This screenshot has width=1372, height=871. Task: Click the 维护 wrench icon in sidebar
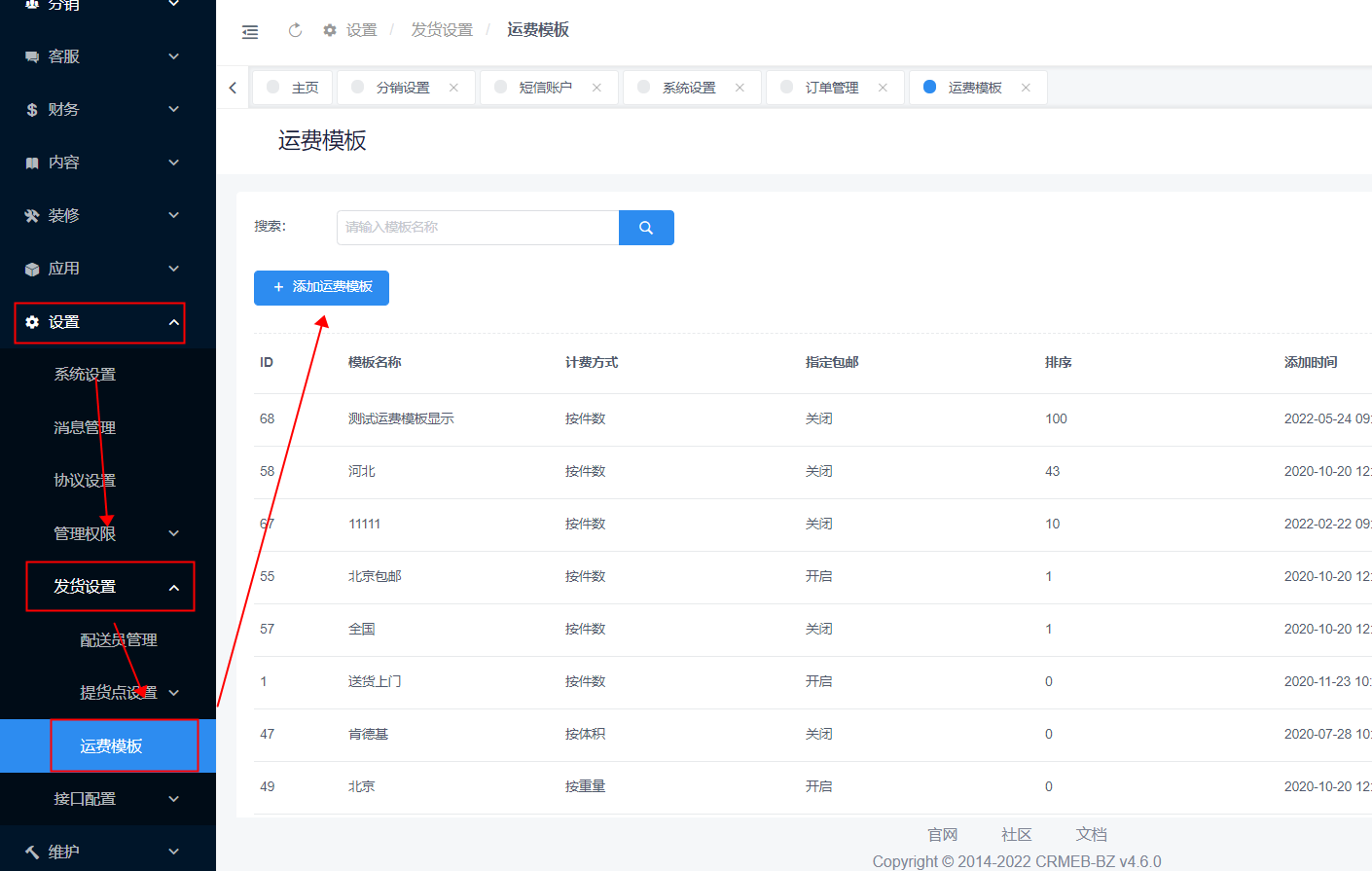click(32, 853)
